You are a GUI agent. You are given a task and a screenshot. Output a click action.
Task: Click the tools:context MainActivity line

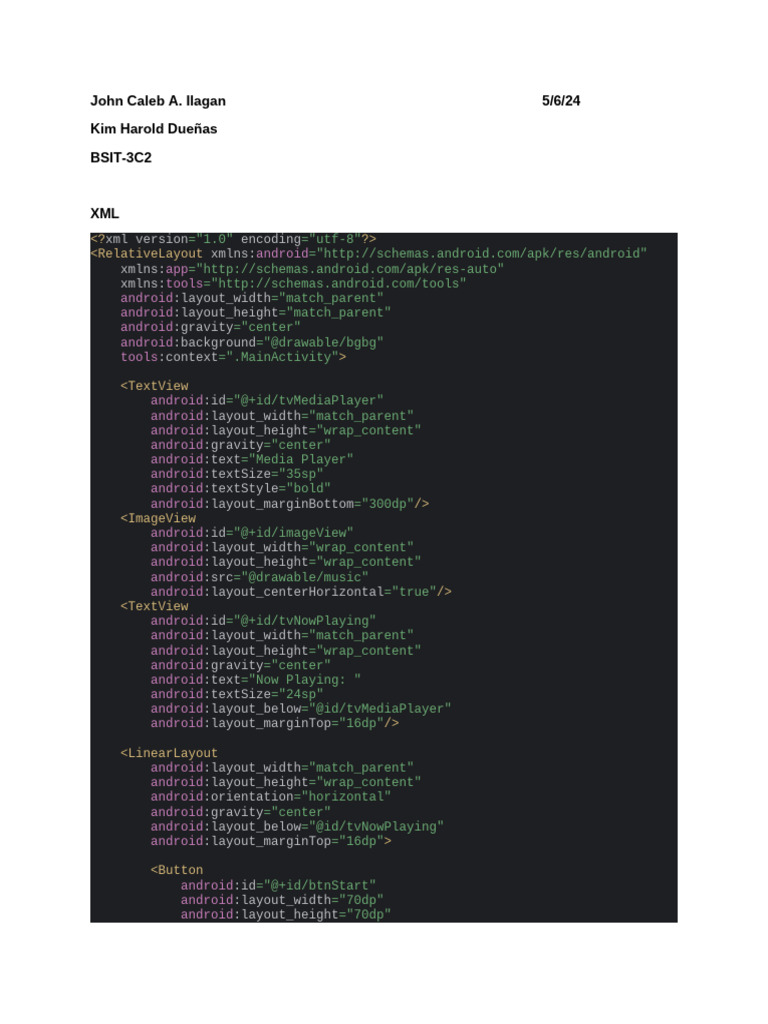(233, 357)
